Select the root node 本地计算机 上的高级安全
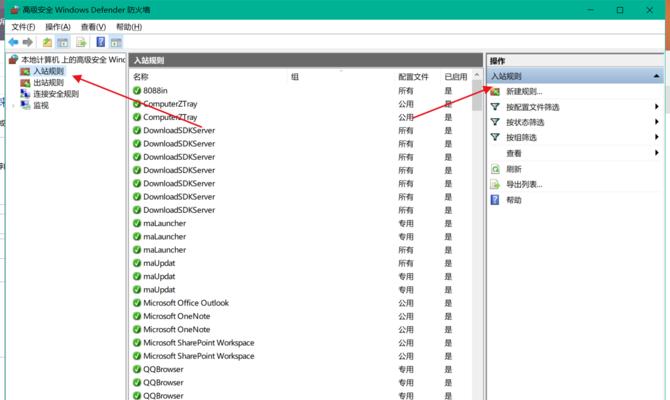This screenshot has width=670, height=400. pos(73,59)
